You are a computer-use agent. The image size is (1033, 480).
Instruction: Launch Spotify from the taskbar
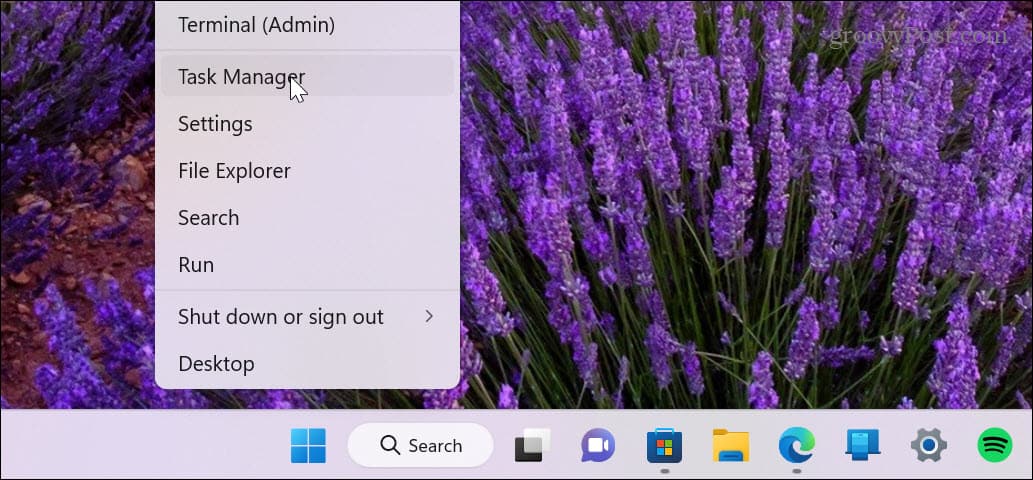point(995,446)
